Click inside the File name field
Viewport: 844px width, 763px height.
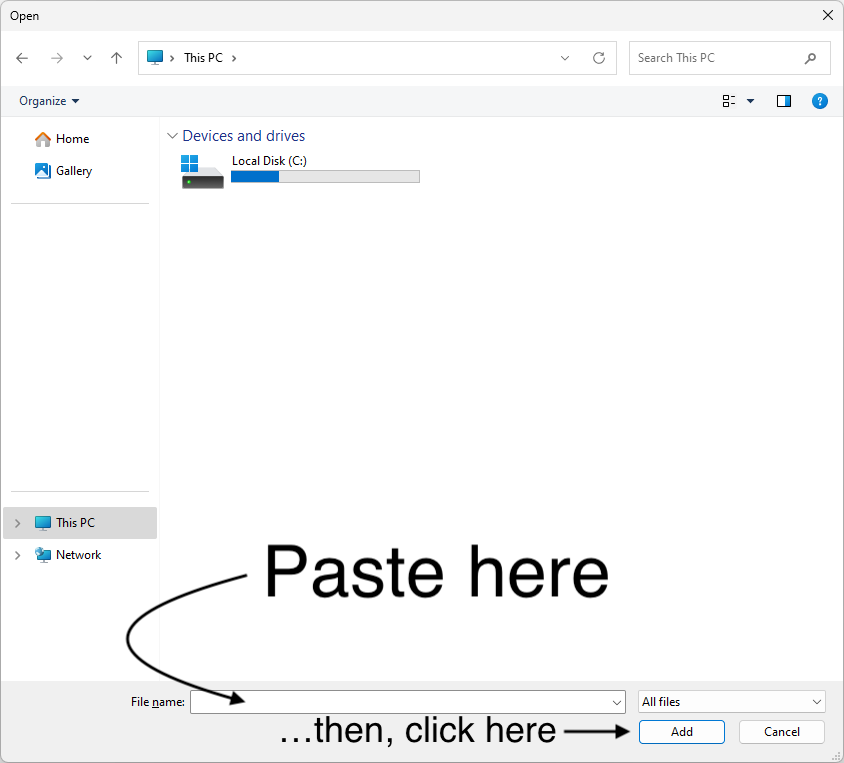coord(400,701)
